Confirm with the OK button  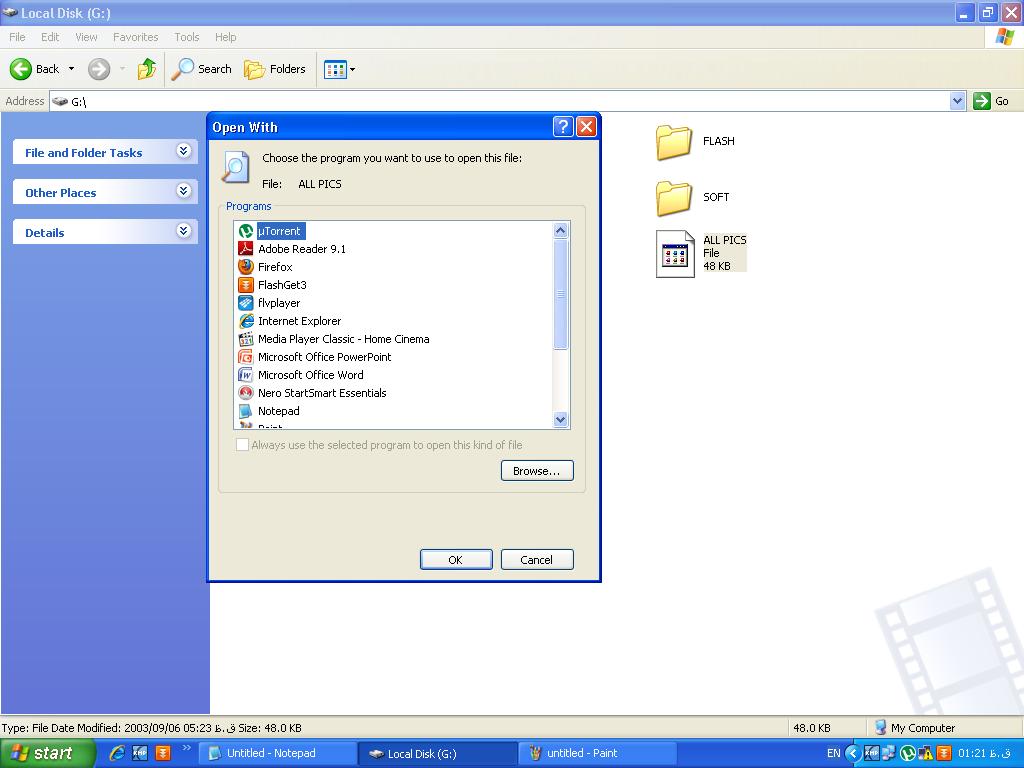pos(456,560)
